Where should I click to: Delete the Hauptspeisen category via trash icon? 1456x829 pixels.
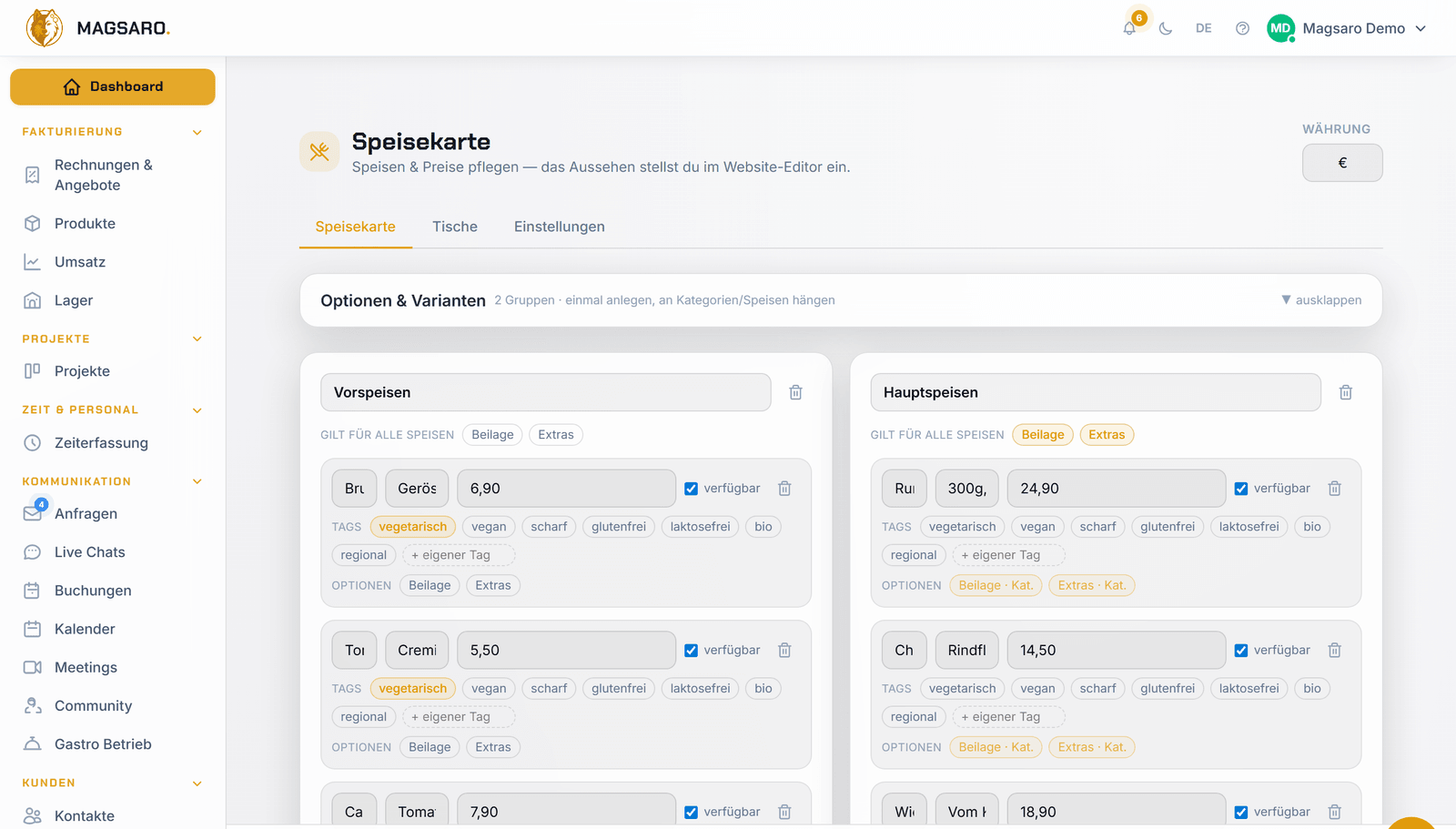pyautogui.click(x=1346, y=392)
